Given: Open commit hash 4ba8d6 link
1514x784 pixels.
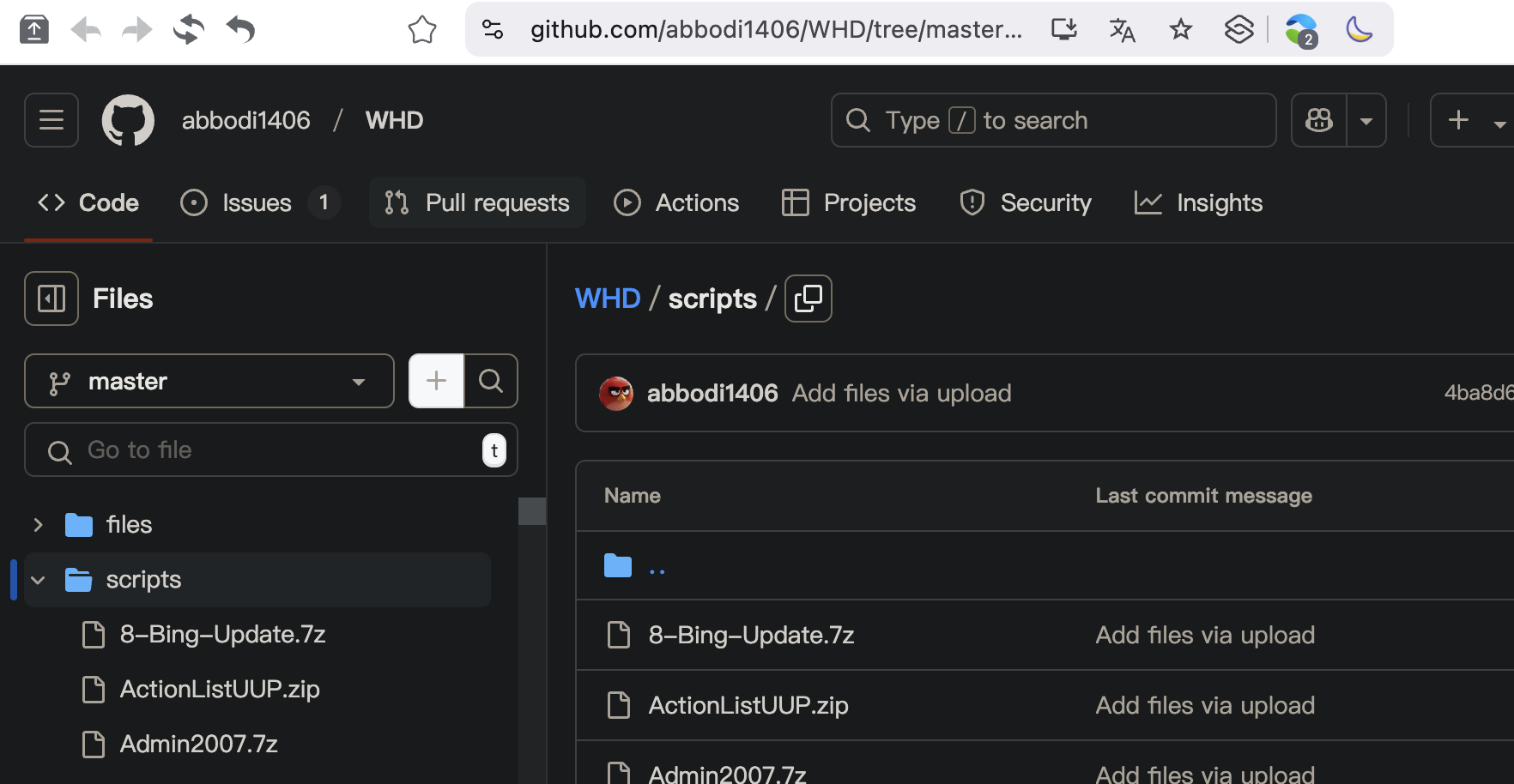Looking at the screenshot, I should (1479, 393).
